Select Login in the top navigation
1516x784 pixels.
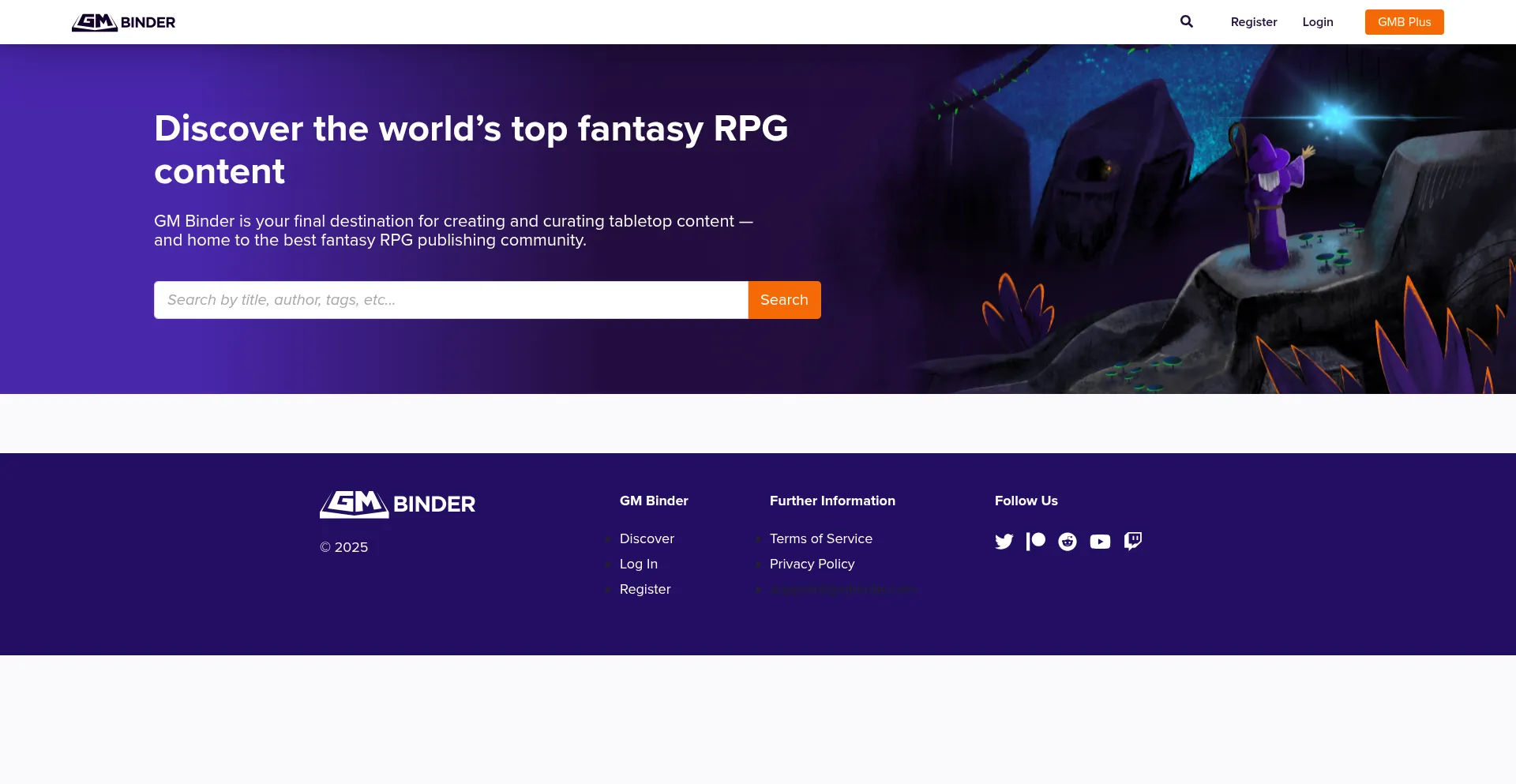tap(1317, 22)
